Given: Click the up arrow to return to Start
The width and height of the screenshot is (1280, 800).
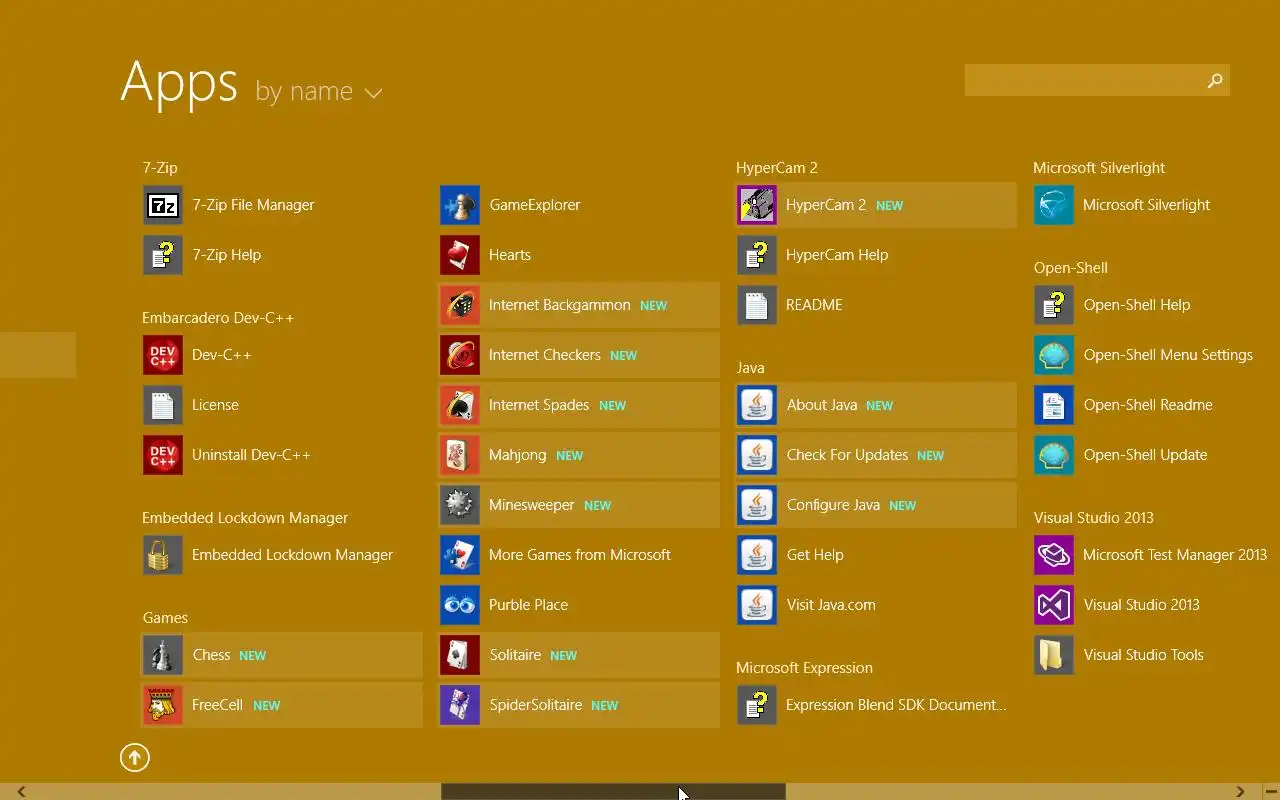Looking at the screenshot, I should (135, 758).
